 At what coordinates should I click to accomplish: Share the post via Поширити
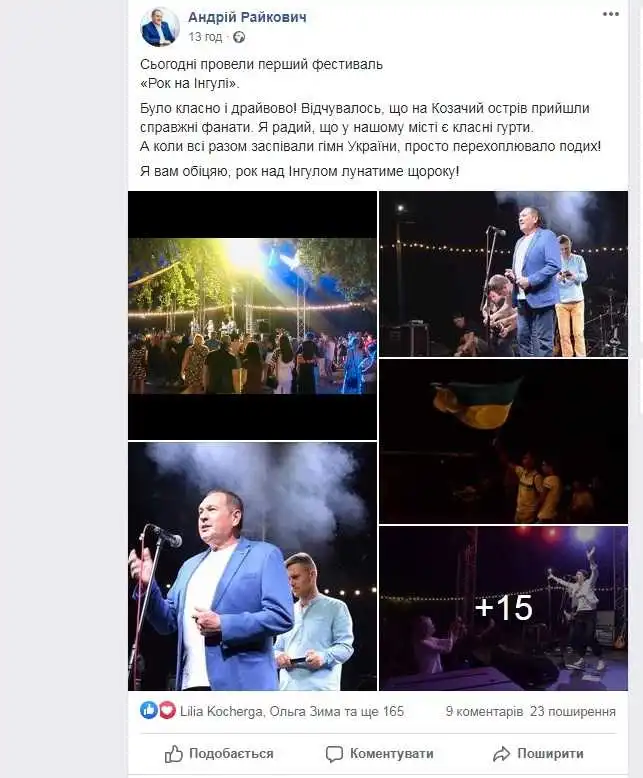pyautogui.click(x=538, y=754)
